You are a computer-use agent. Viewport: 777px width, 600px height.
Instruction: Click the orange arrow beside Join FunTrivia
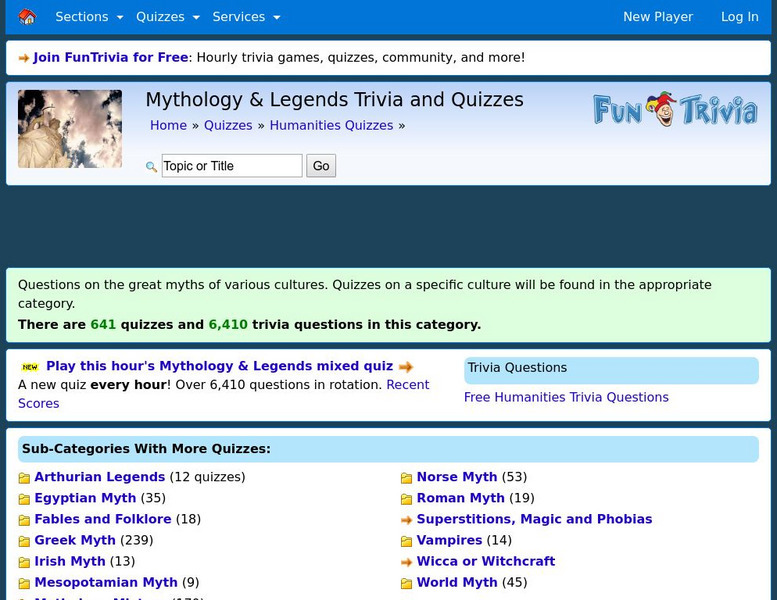click(x=24, y=58)
